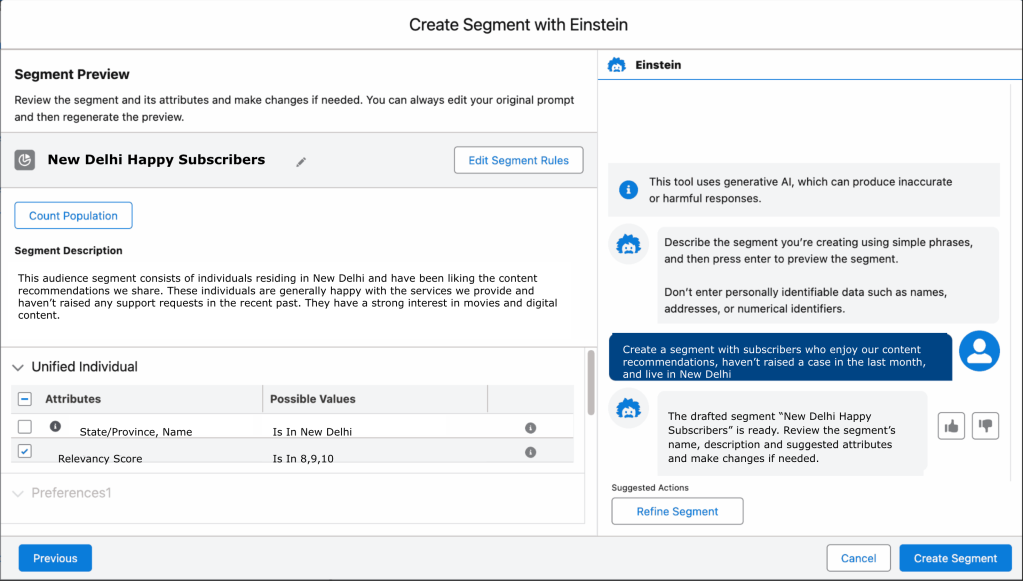Click info icon left of State/Province, Name

pos(55,426)
